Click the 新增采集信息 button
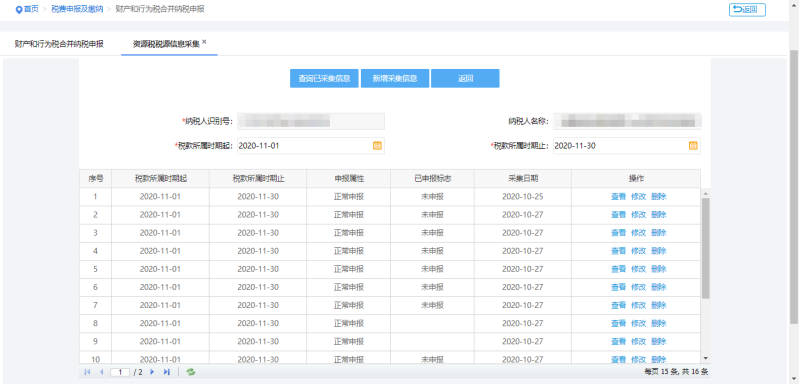 (x=395, y=78)
